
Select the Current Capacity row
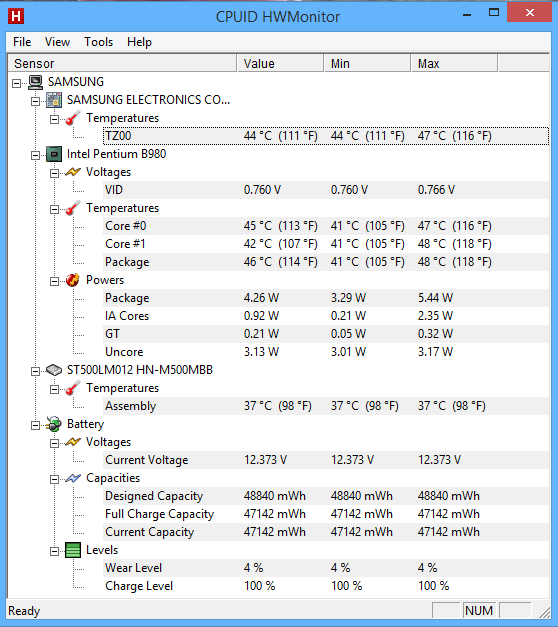coord(326,532)
